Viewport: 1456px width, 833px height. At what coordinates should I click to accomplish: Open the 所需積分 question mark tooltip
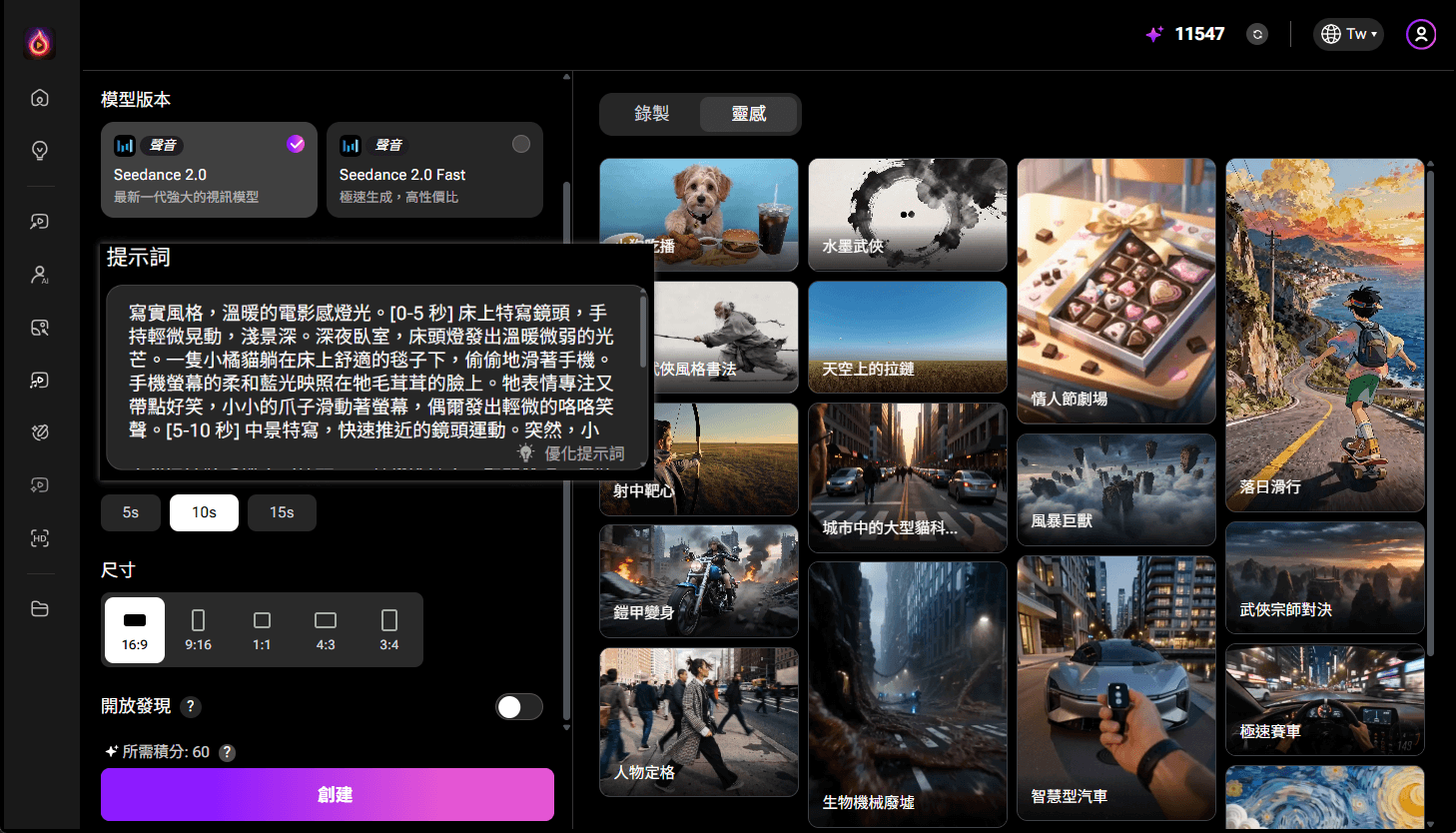point(227,752)
